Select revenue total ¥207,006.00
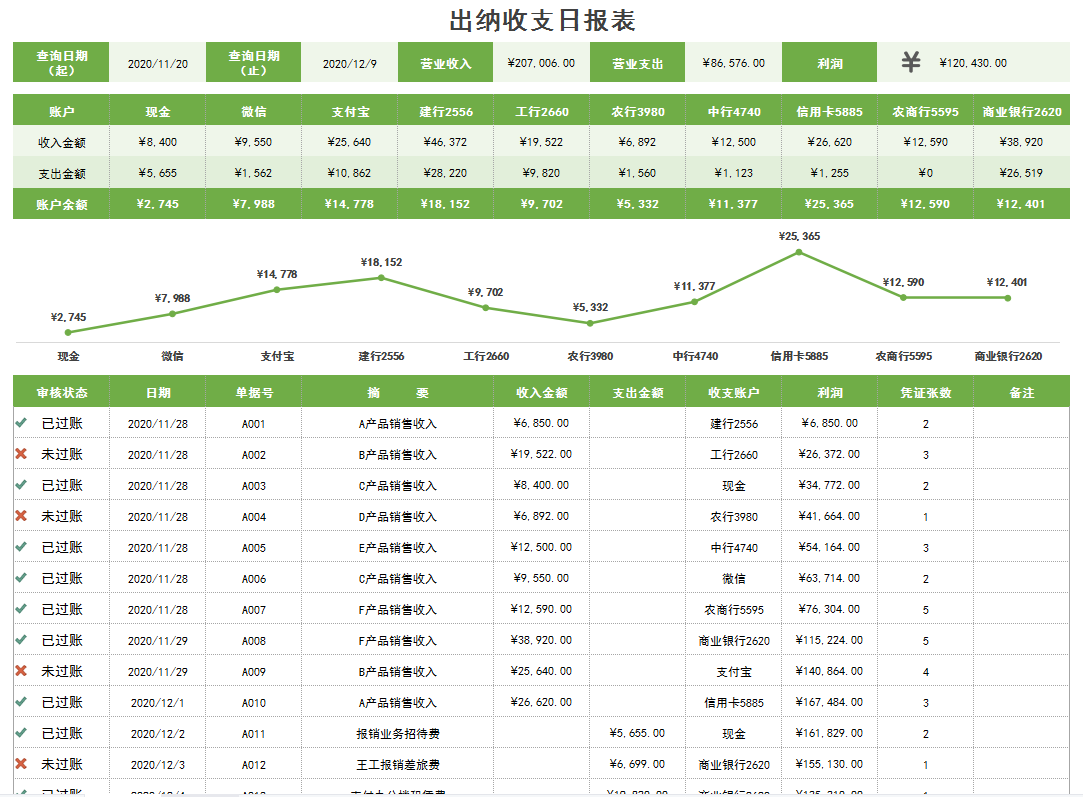Image resolution: width=1083 pixels, height=797 pixels. pyautogui.click(x=542, y=63)
